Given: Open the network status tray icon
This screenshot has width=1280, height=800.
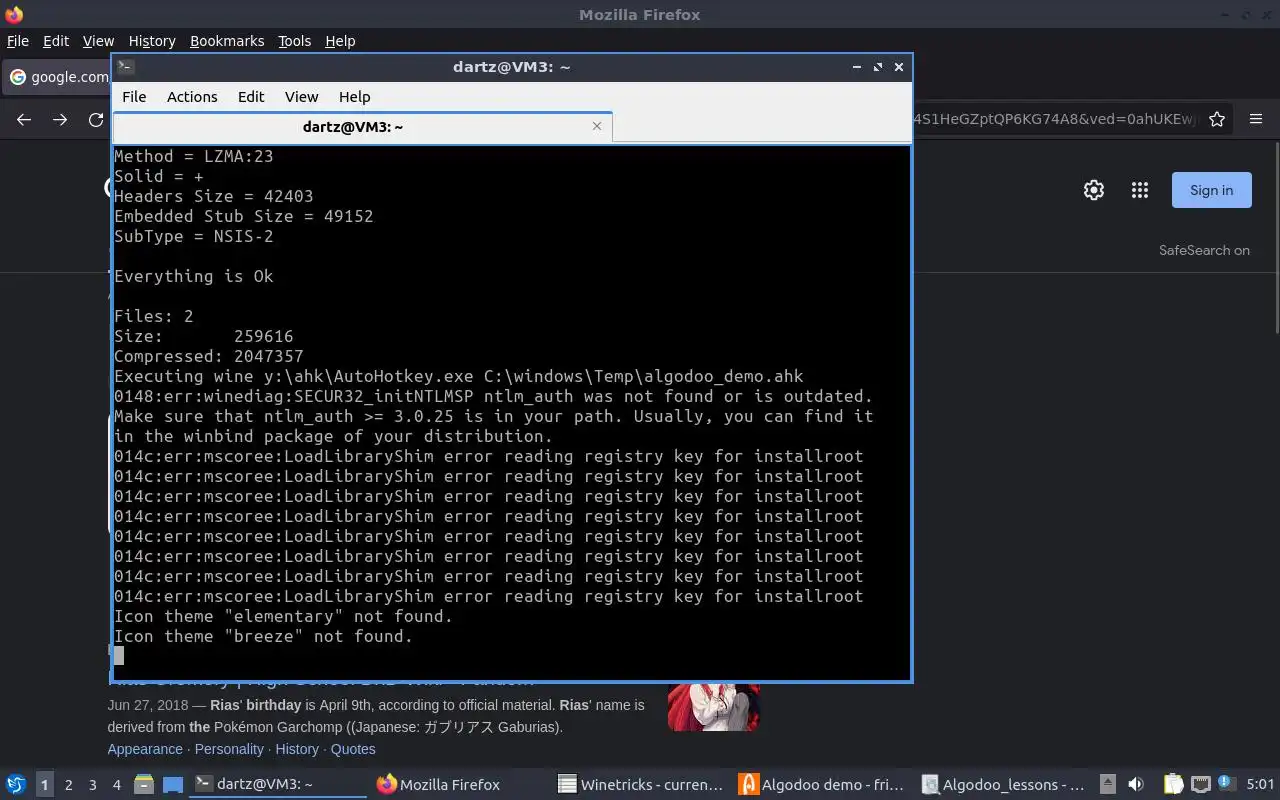Looking at the screenshot, I should 1201,785.
